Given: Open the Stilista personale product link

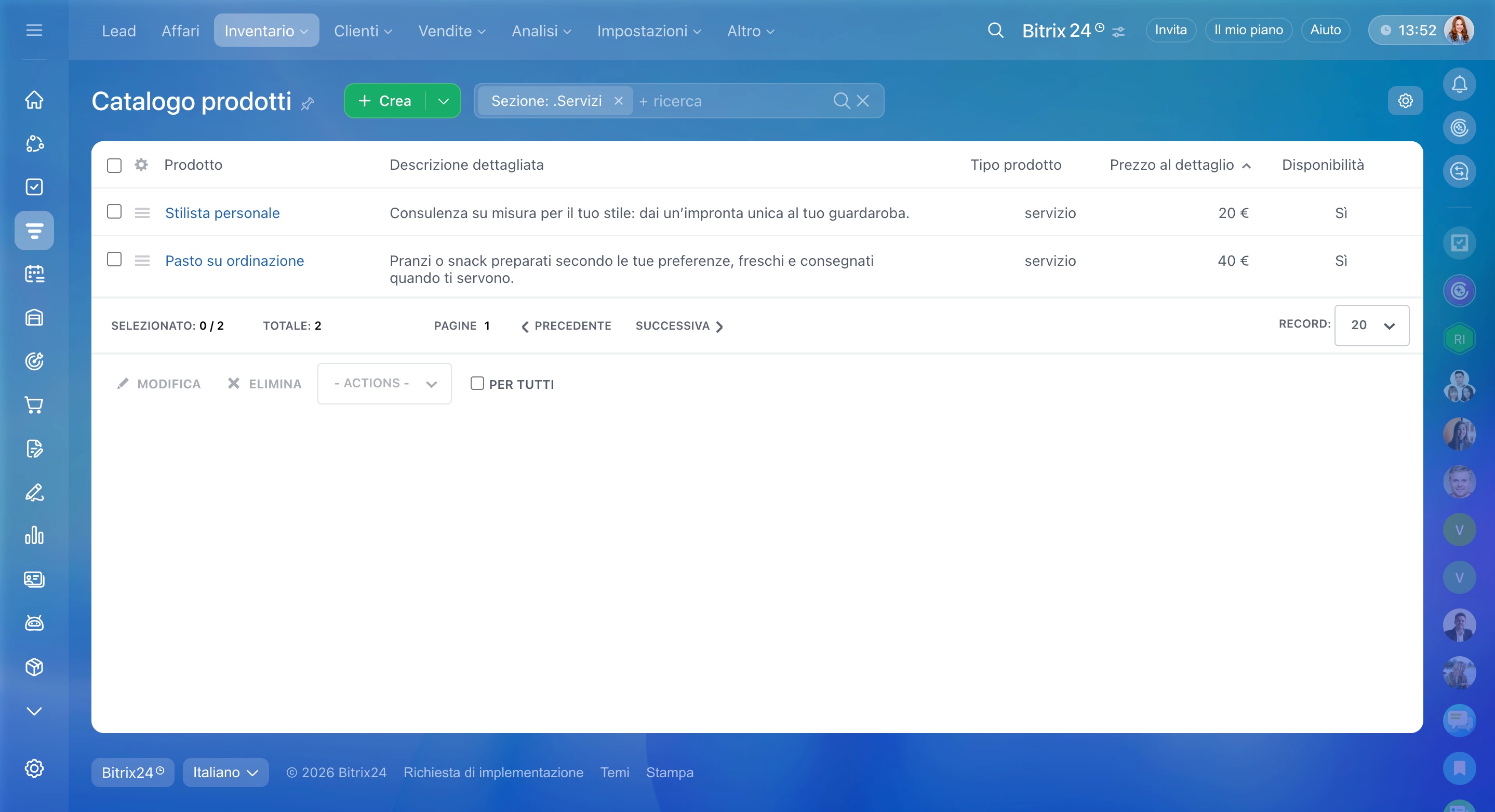Looking at the screenshot, I should 222,213.
